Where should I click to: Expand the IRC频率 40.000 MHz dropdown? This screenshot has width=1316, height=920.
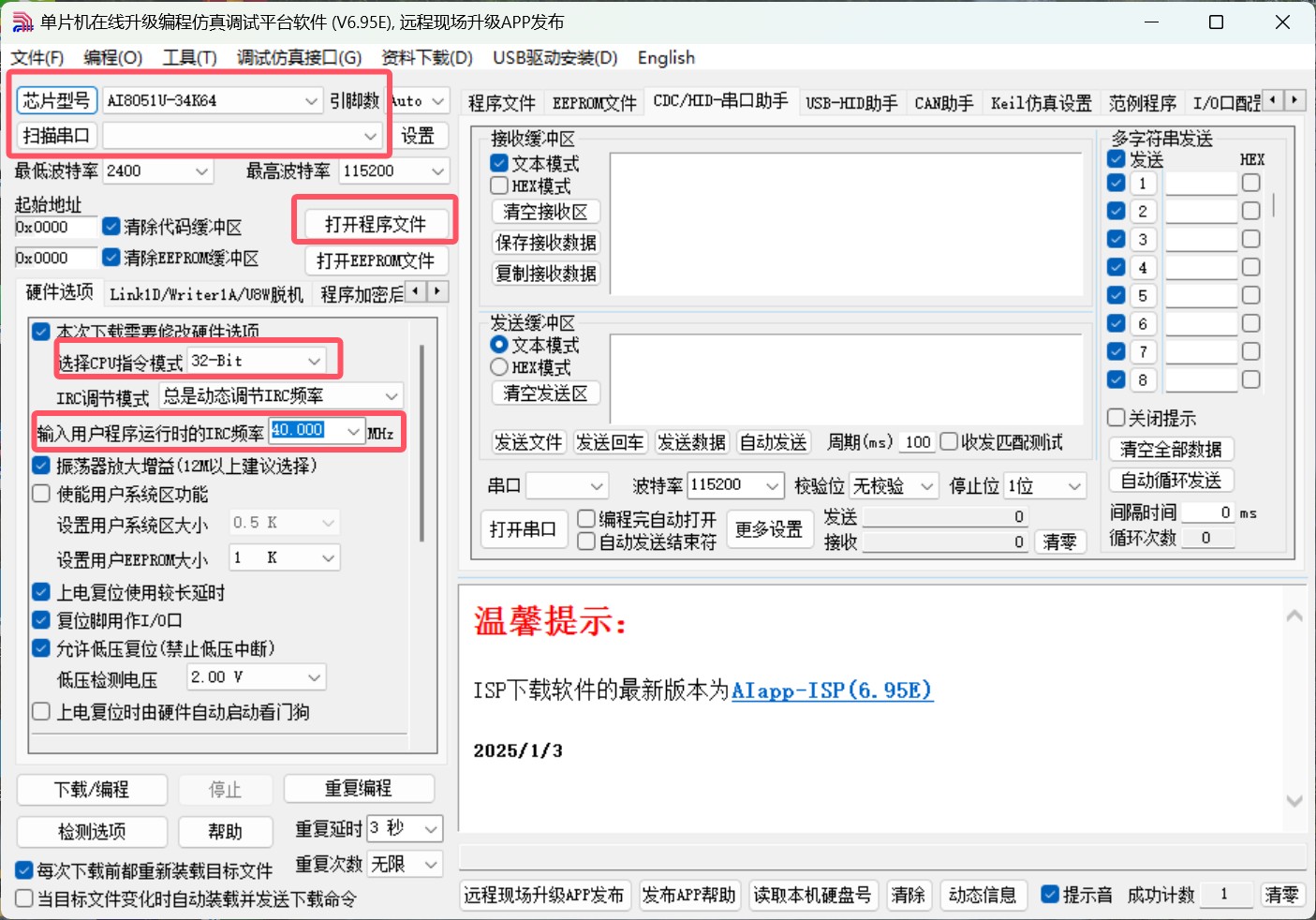click(x=353, y=431)
